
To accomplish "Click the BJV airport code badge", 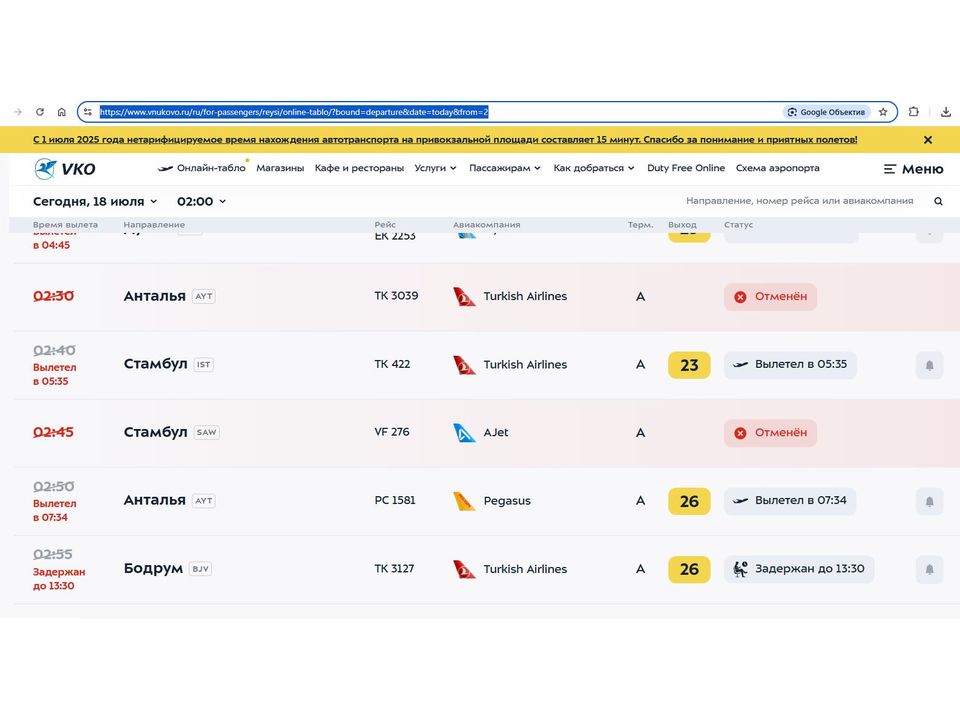I will [x=200, y=569].
